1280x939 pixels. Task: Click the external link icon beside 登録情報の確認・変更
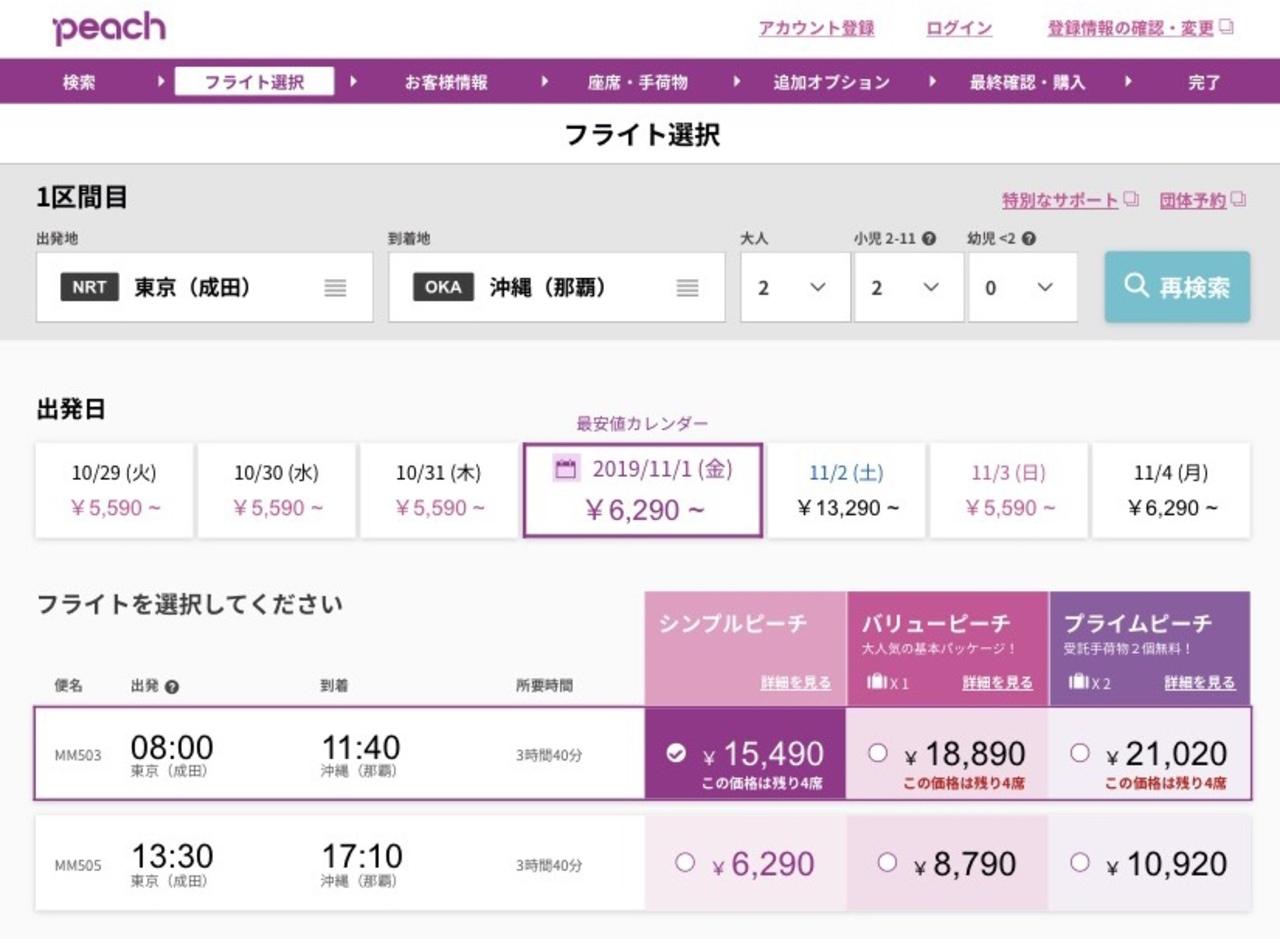[1227, 27]
